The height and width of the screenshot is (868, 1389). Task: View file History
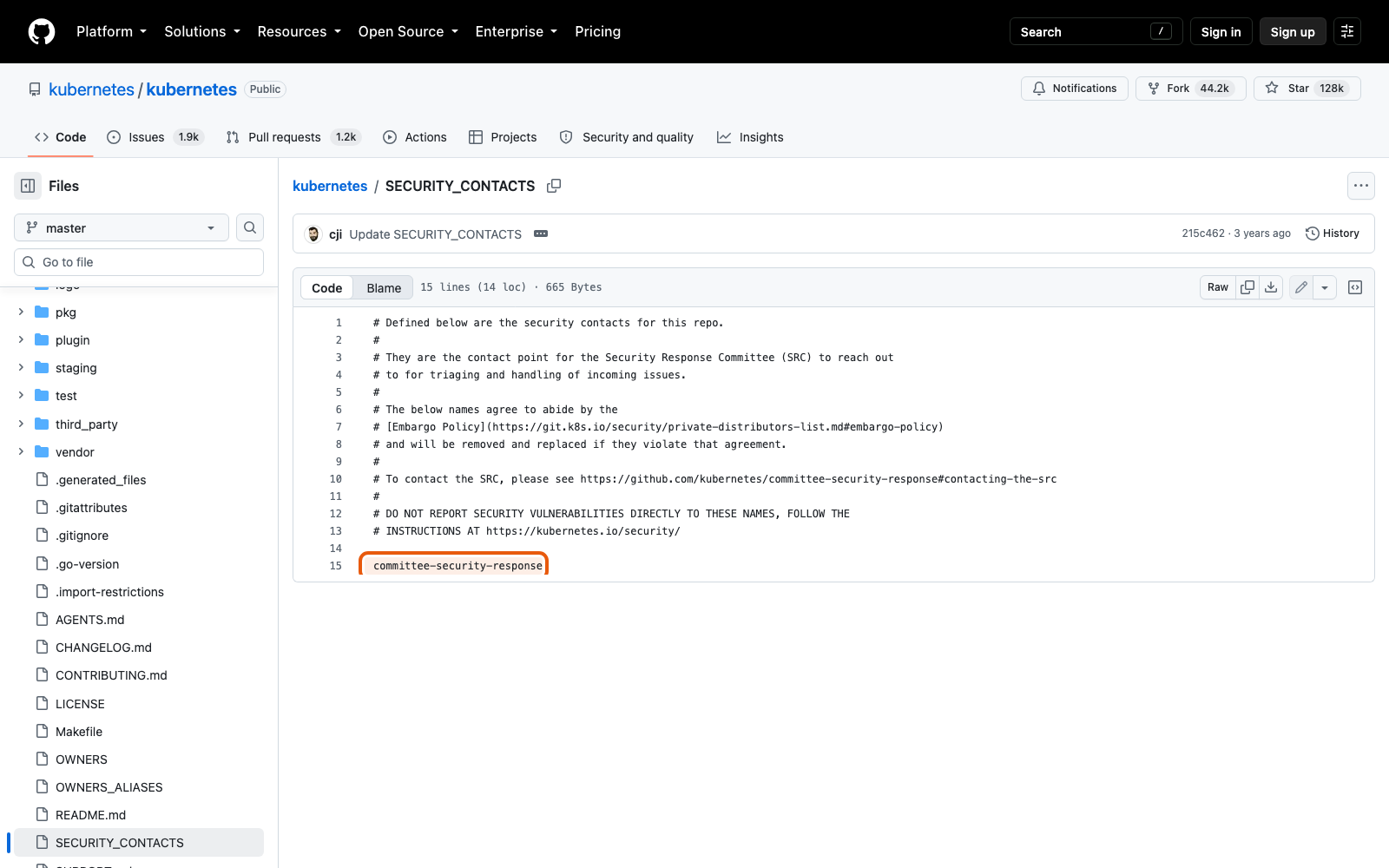tap(1333, 233)
